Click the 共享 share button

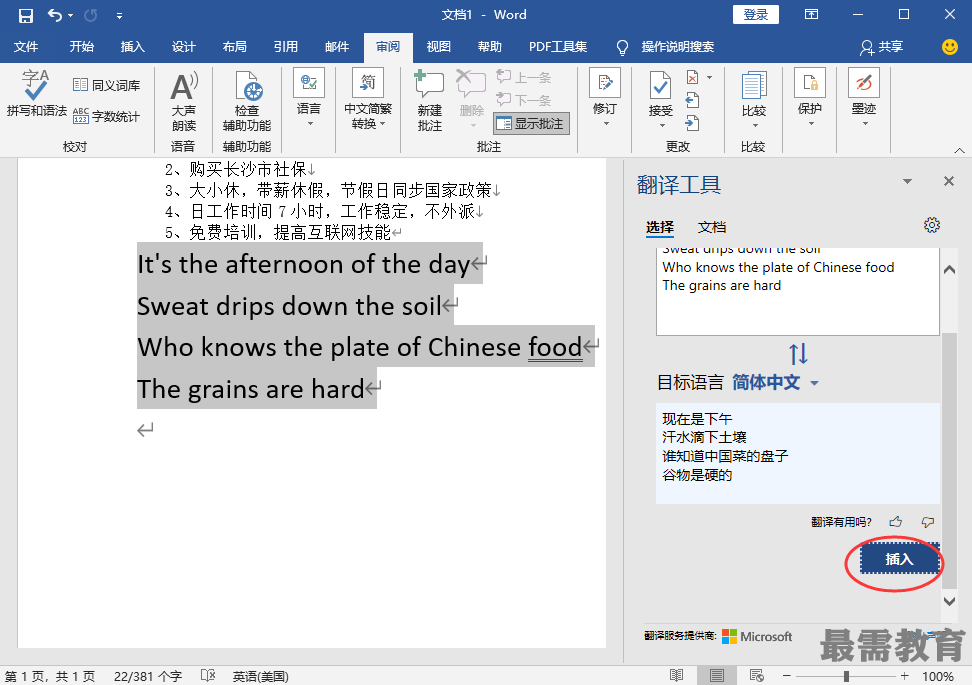881,46
